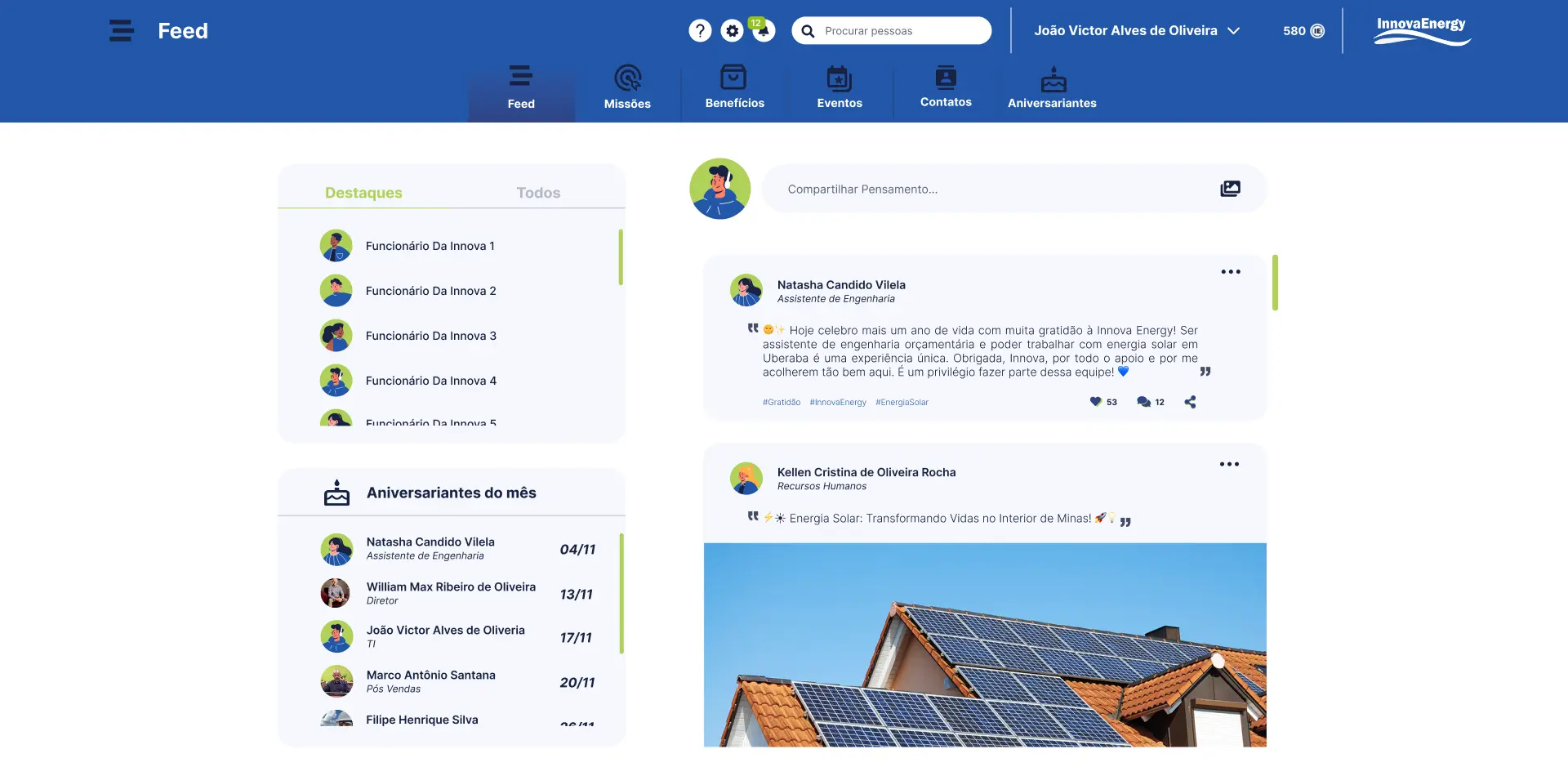Like Natasha's post with heart icon
Viewport: 1568px width, 776px height.
click(1096, 402)
